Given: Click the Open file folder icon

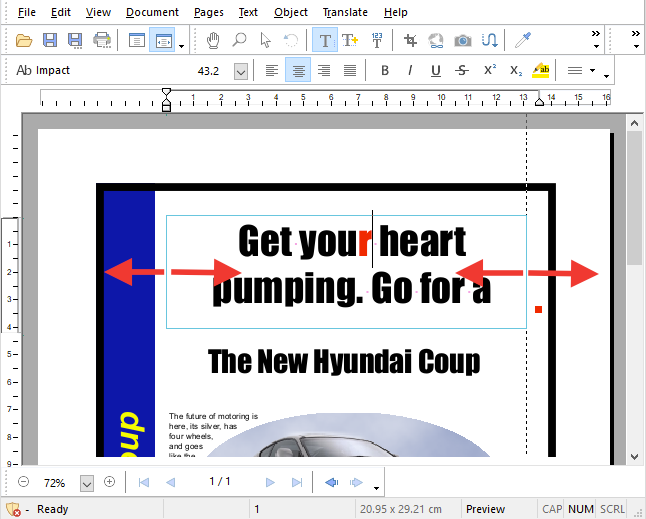Looking at the screenshot, I should pyautogui.click(x=23, y=40).
